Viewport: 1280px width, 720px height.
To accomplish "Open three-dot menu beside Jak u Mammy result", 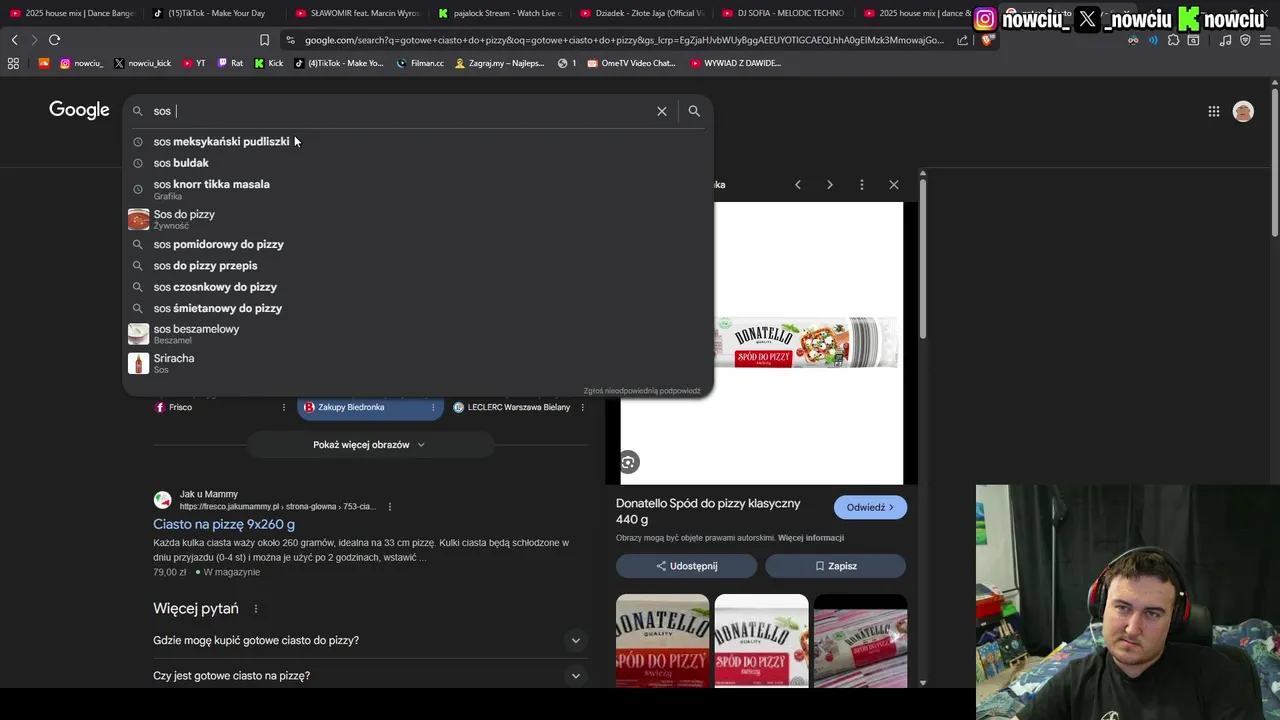I will pos(389,507).
